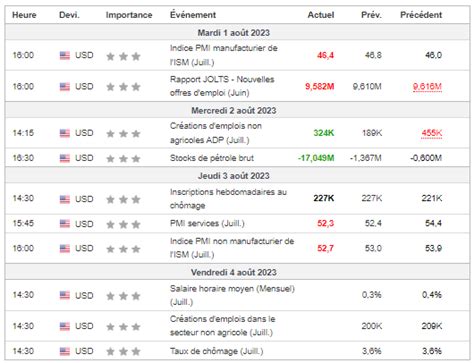Viewport: 474px width, 363px height.
Task: Click the US flag in Stocks de pétrole brut row
Action: click(65, 158)
